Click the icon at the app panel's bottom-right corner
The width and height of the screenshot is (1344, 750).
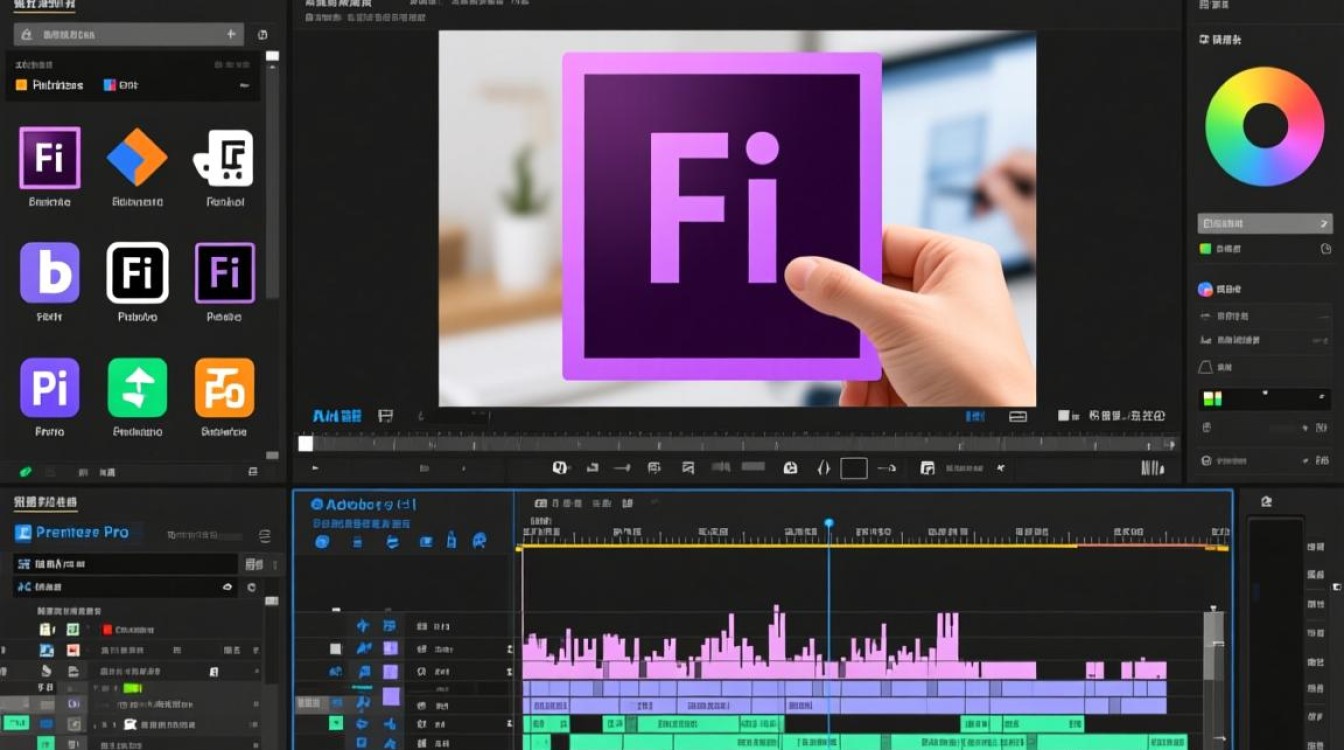point(253,471)
